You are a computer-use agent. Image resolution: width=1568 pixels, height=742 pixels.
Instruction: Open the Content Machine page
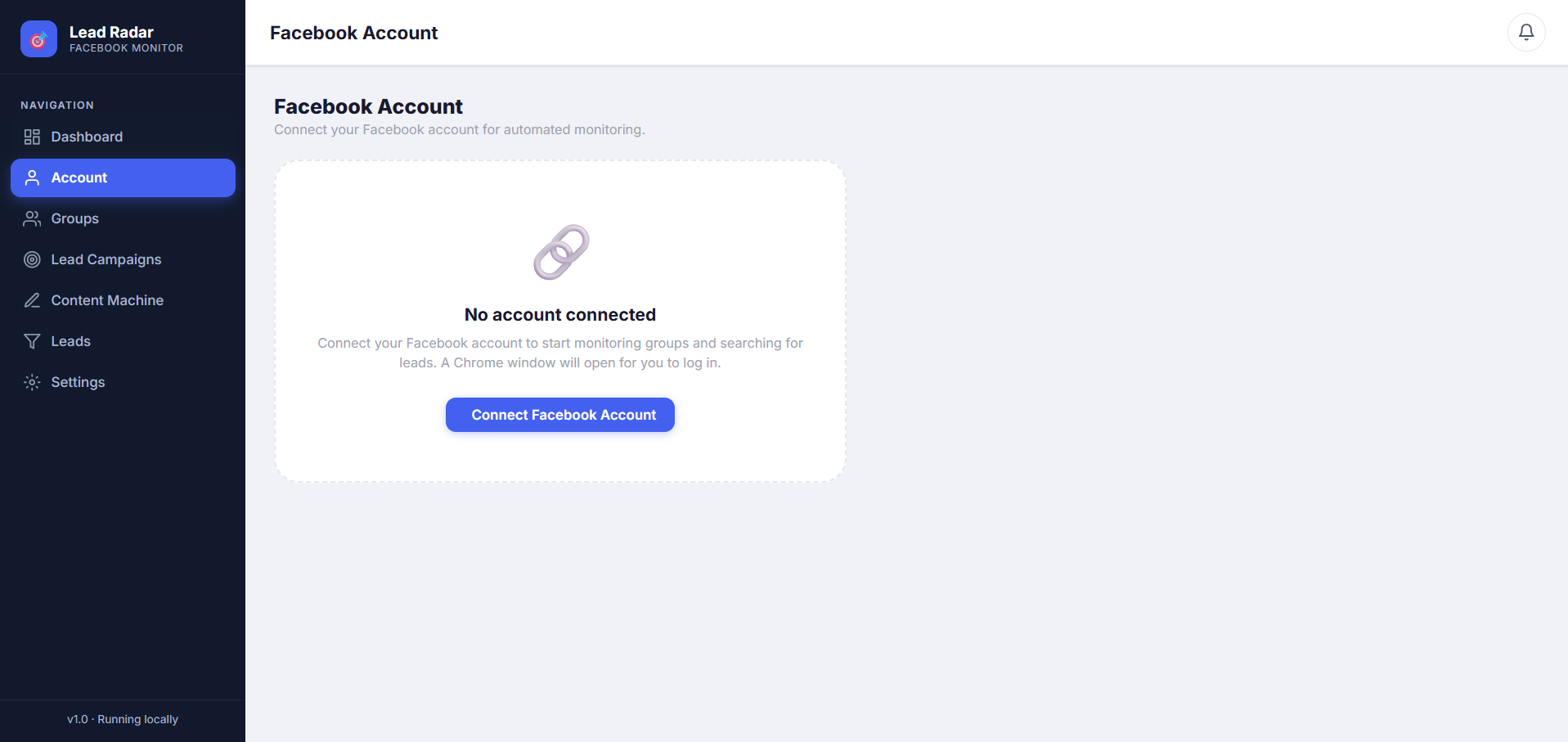coord(123,300)
